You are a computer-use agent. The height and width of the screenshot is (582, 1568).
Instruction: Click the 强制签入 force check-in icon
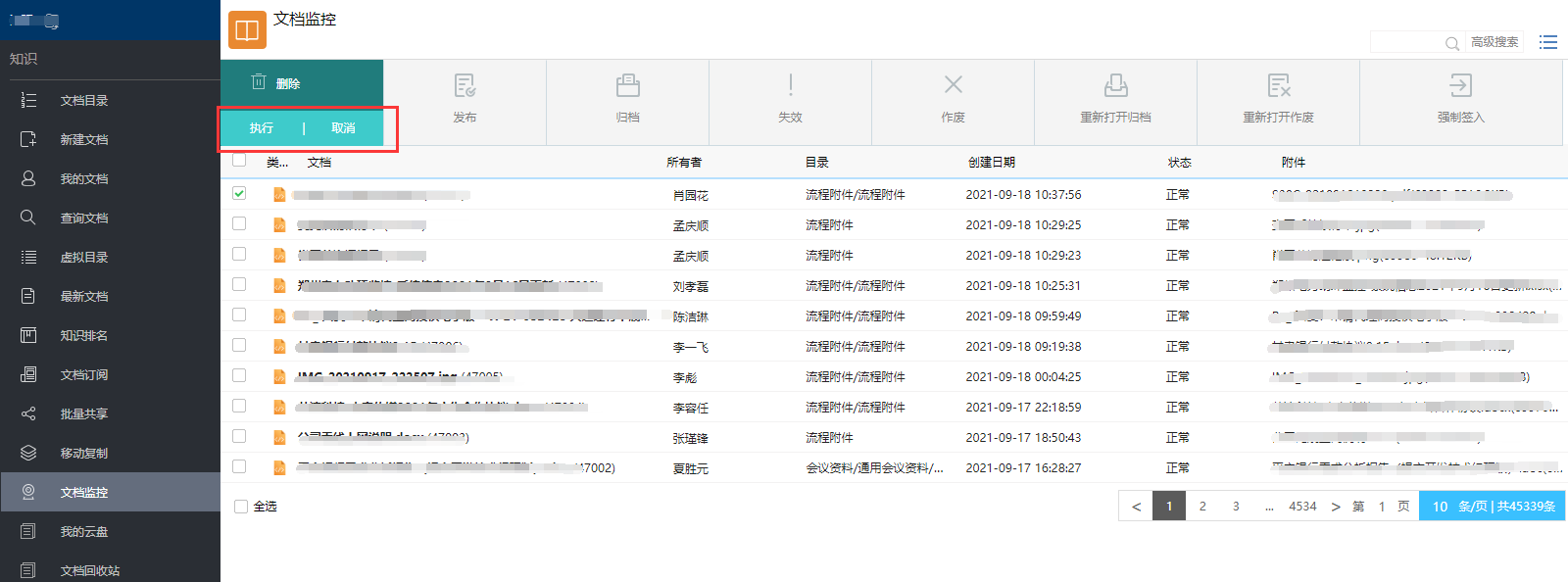click(1460, 86)
